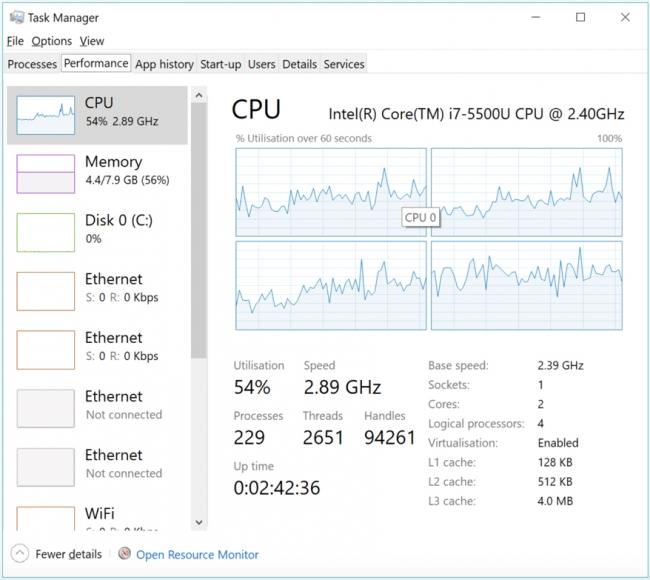Click sidebar scroll down arrow
The image size is (650, 580).
tap(199, 522)
